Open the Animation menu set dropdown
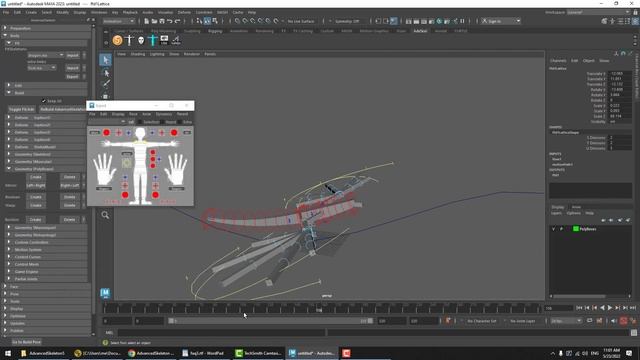The height and width of the screenshot is (360, 640). click(119, 21)
